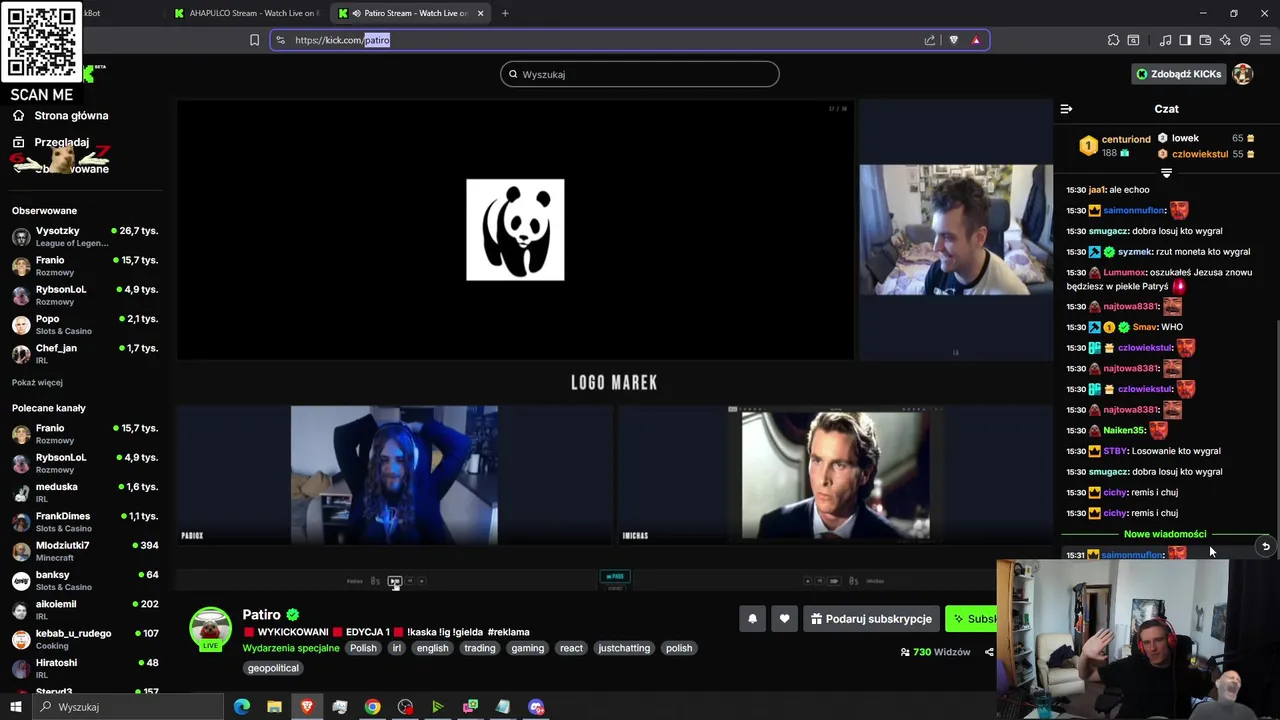Screen dimensions: 1280x720
Task: Click the bookmark icon beside the URL
Action: tap(254, 40)
